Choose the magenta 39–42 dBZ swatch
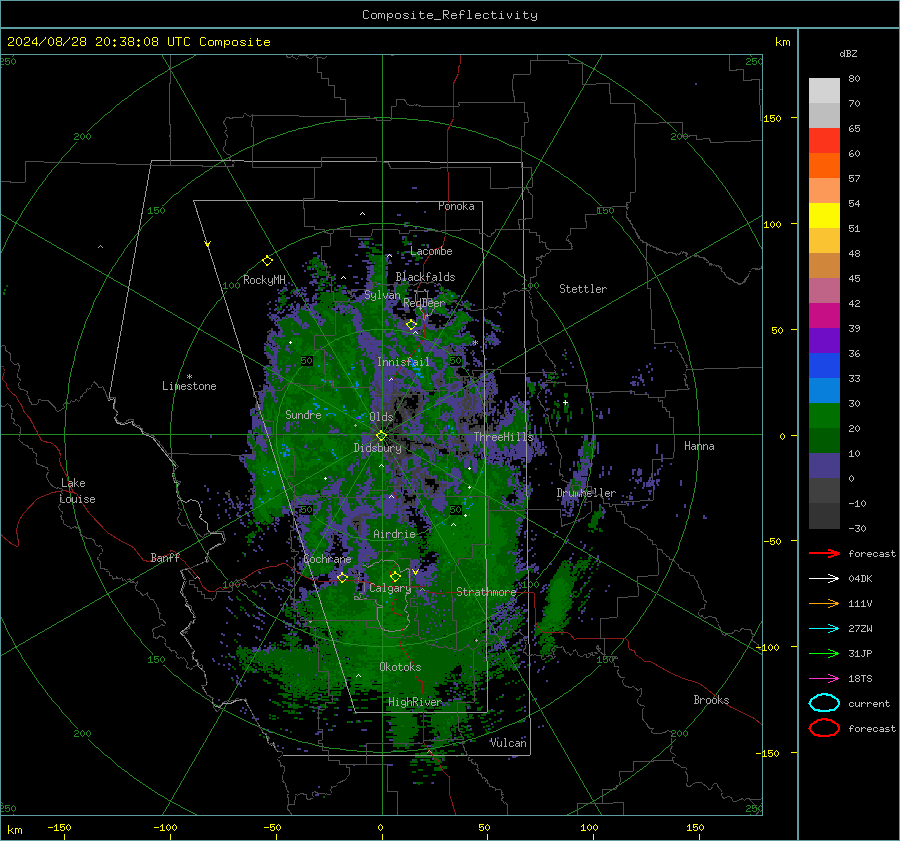 coord(824,316)
